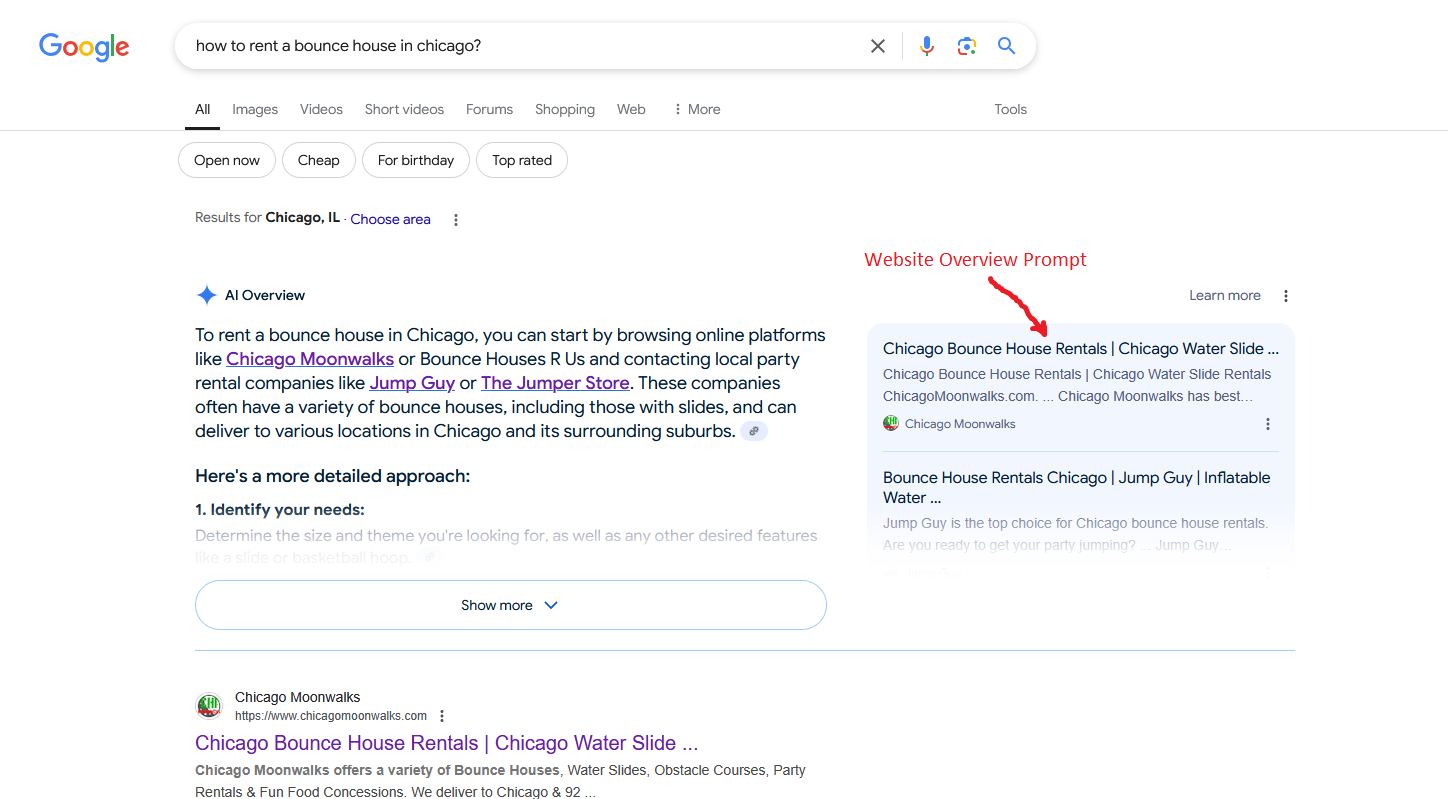1448x799 pixels.
Task: Open AI Overview three-dot options menu
Action: [x=1286, y=296]
